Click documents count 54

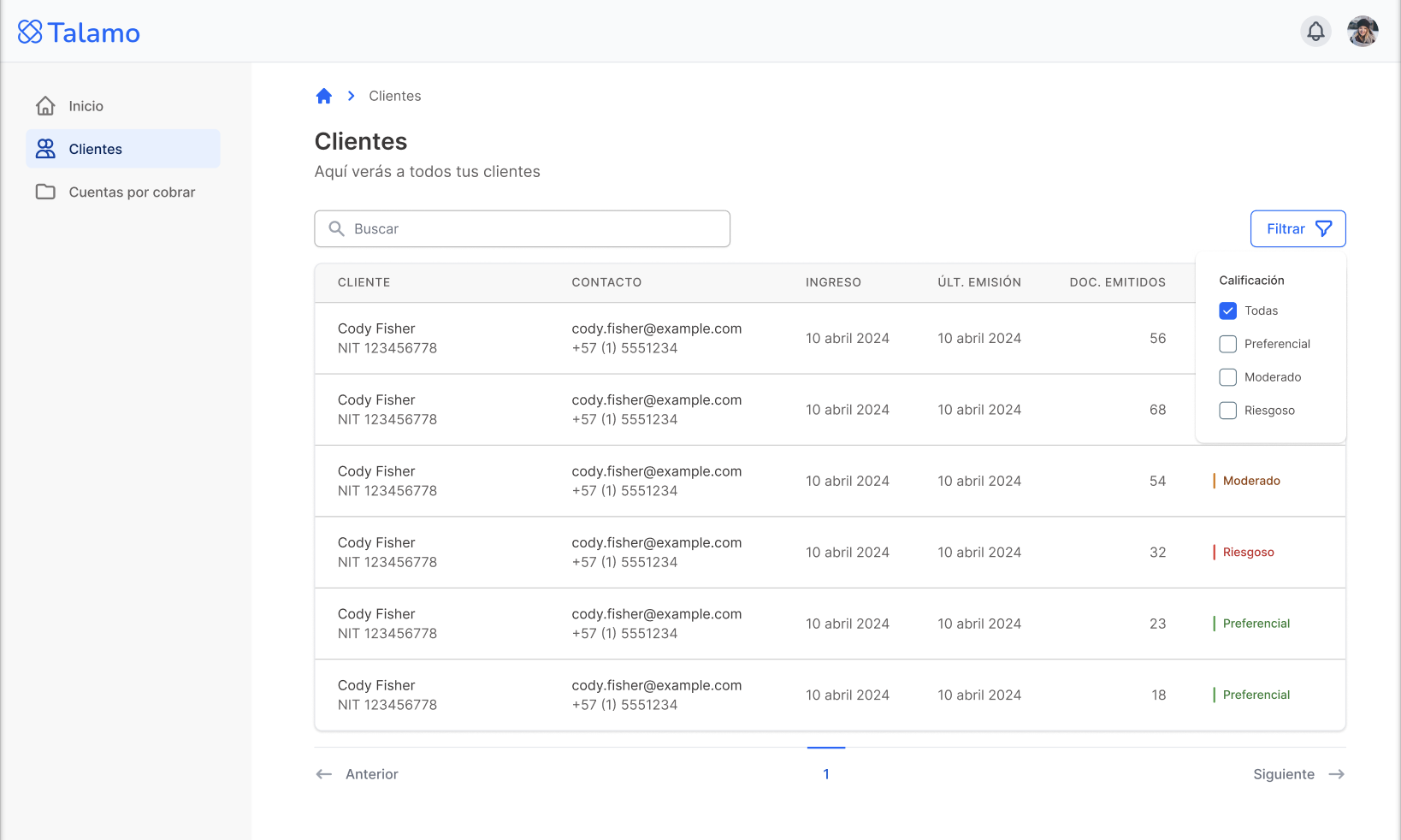[1157, 481]
